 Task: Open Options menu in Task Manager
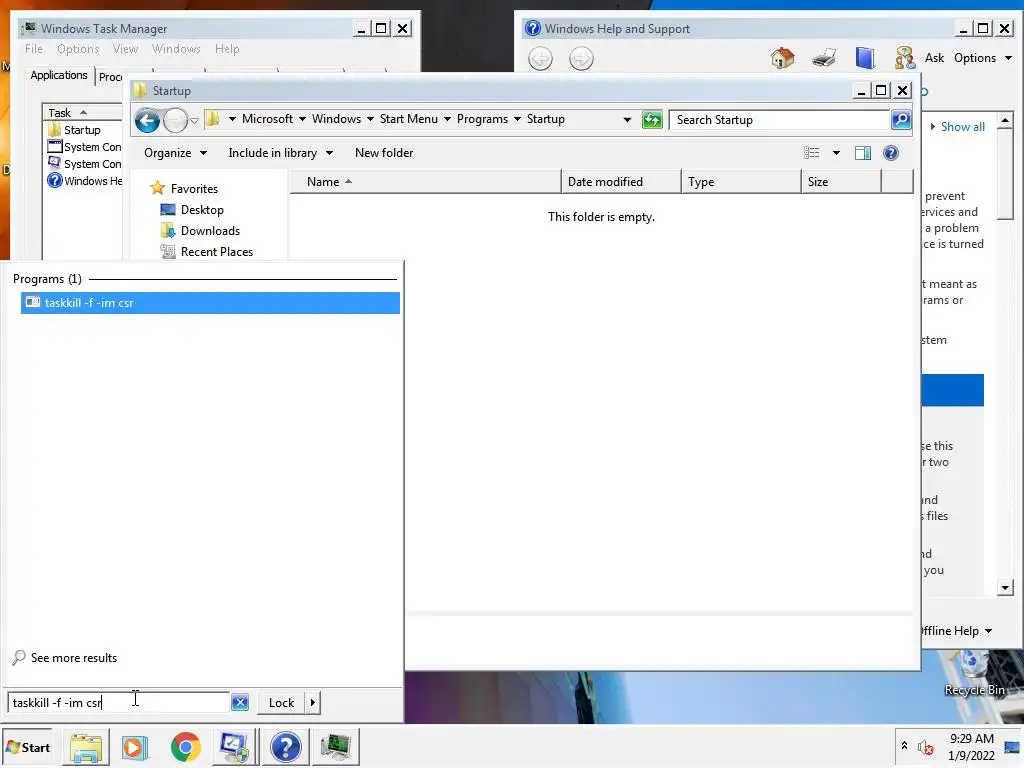tap(78, 49)
